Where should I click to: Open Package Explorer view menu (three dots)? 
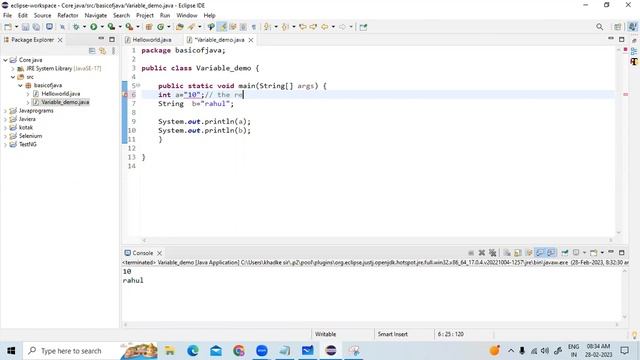pos(113,51)
